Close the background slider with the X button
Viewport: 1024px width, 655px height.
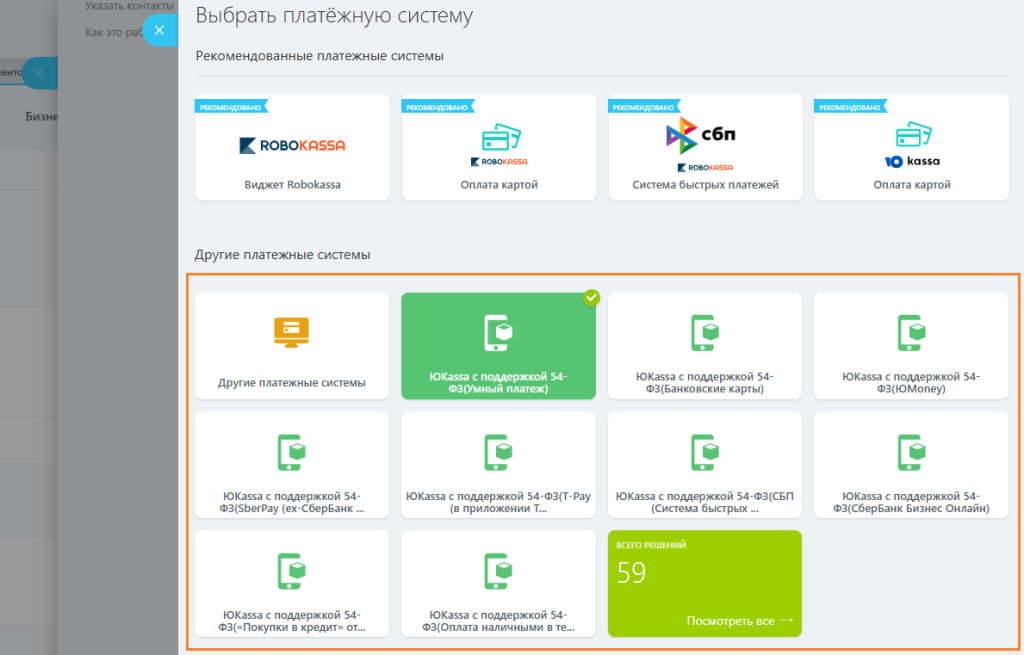coord(39,73)
